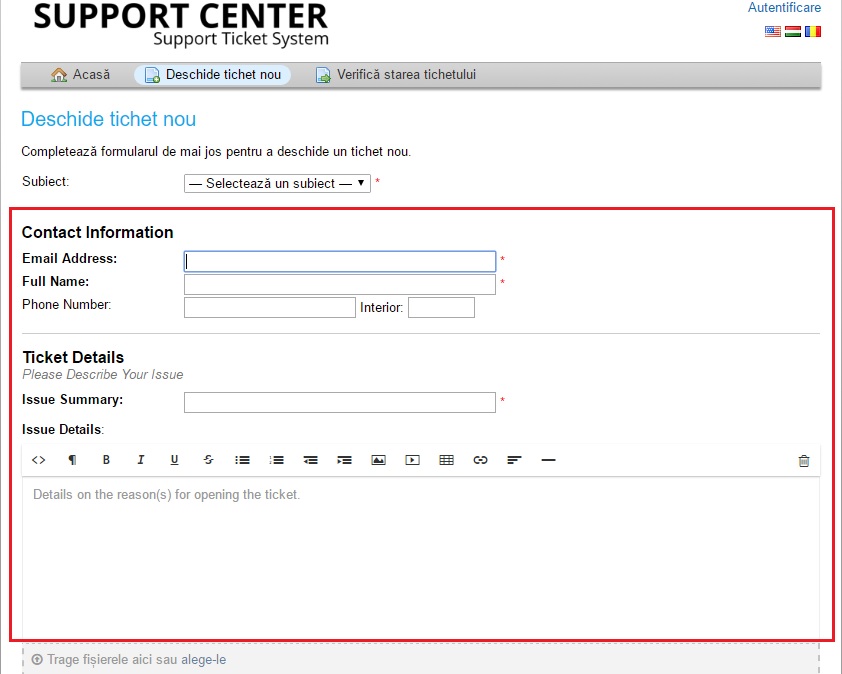Go to the Acasă tab
The width and height of the screenshot is (842, 674).
81,75
